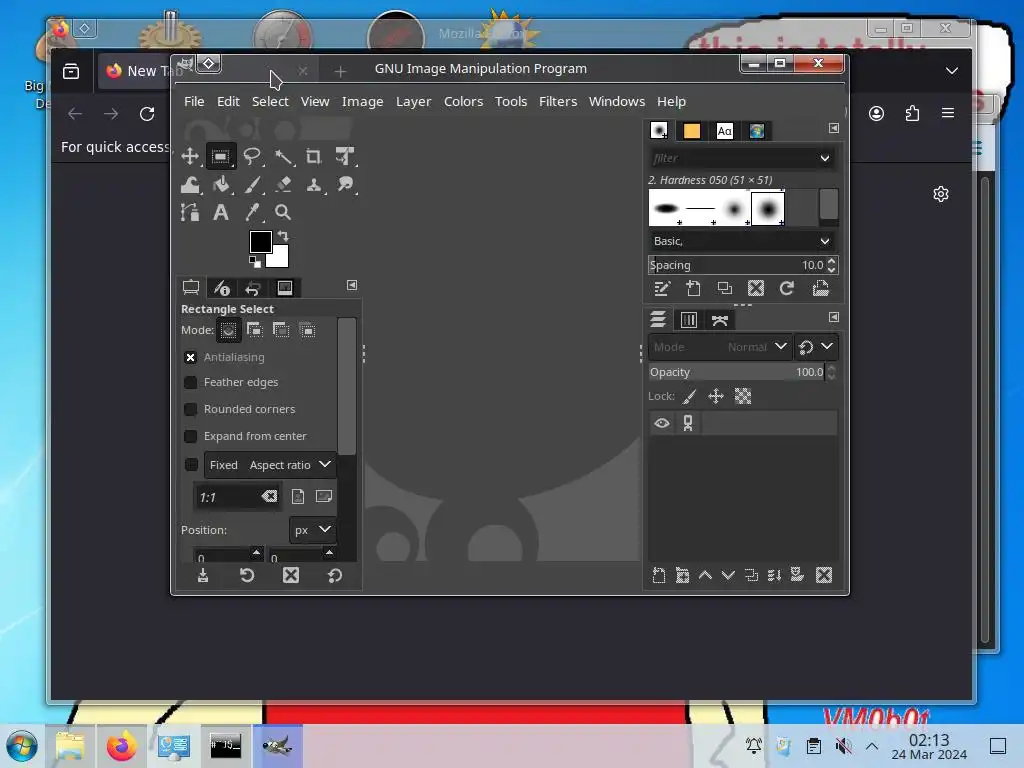1024x768 pixels.
Task: Select the Free Select lasso tool
Action: coord(252,156)
